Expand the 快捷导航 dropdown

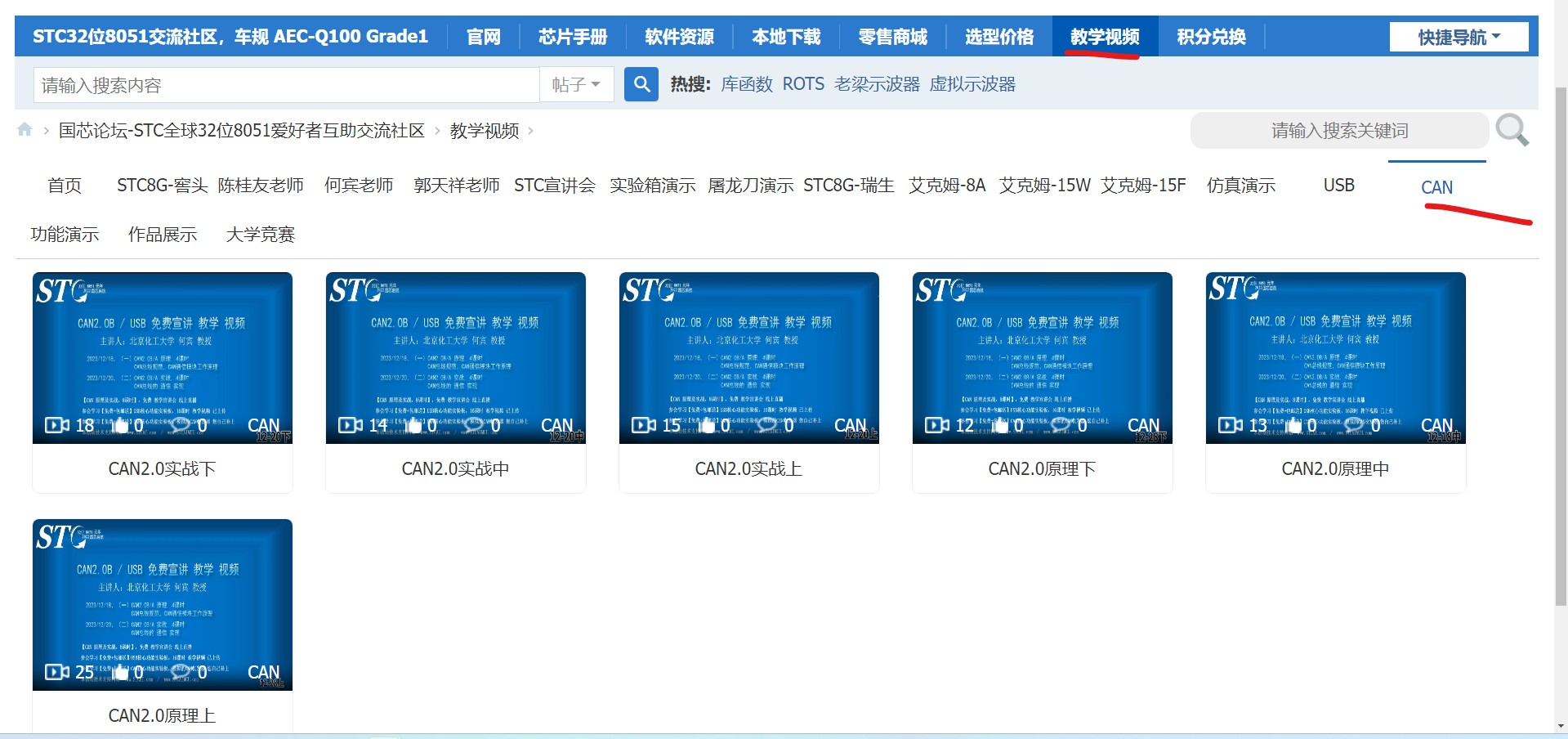point(1459,37)
